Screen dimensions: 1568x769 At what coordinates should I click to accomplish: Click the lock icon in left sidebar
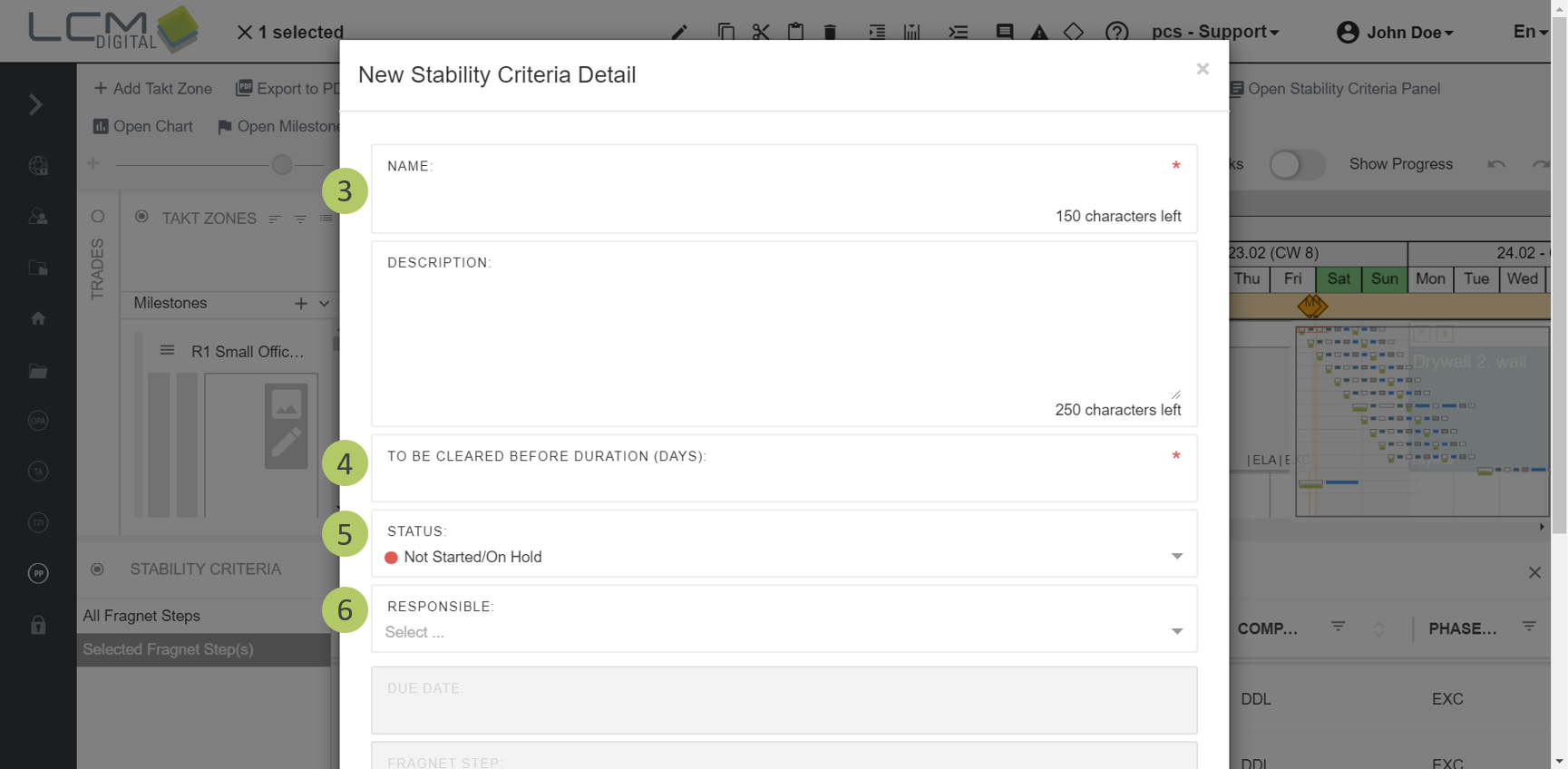[38, 625]
